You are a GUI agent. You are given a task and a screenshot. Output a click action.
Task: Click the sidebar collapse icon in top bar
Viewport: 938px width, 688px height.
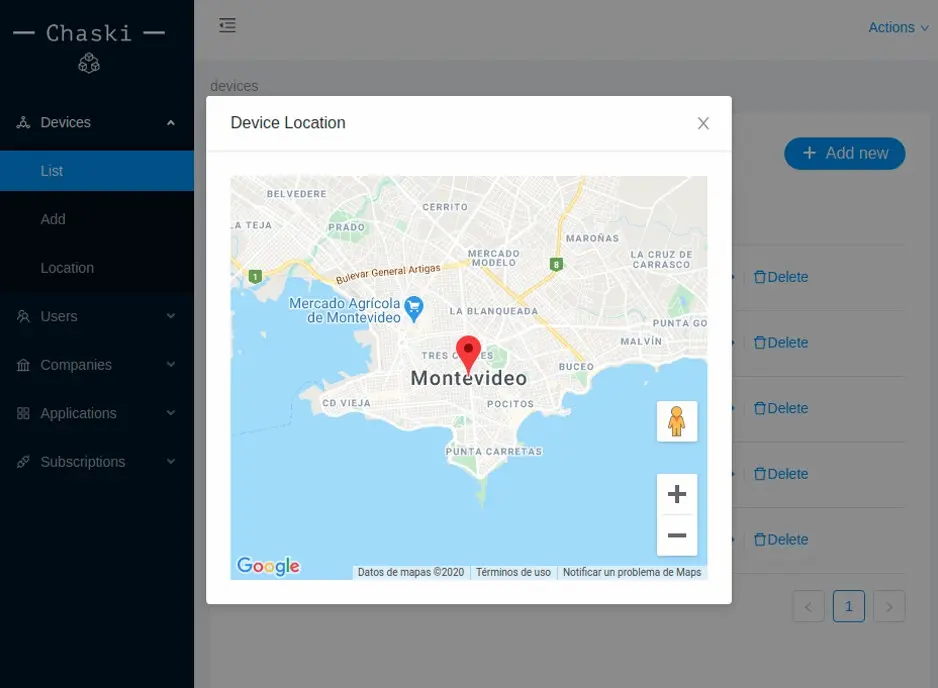pos(227,25)
